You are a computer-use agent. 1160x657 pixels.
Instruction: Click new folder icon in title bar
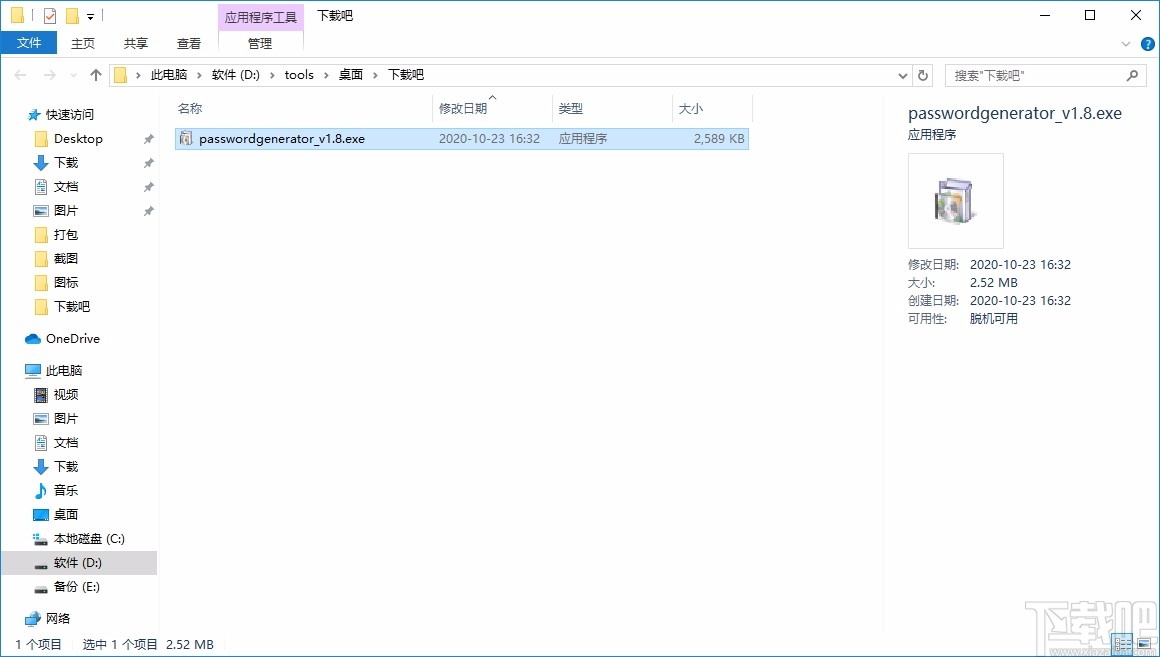[x=72, y=16]
